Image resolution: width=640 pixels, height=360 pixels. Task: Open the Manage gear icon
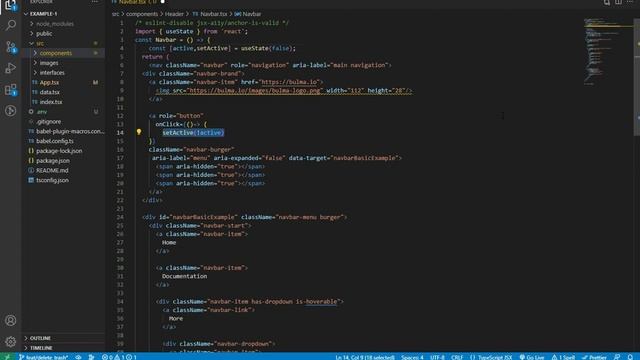11,341
